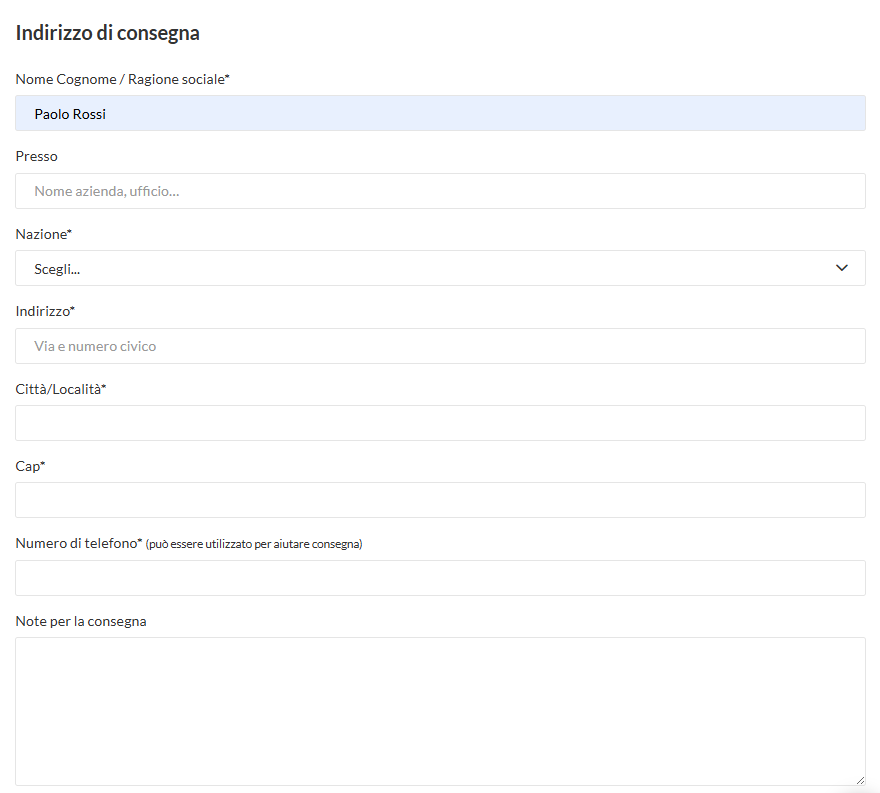This screenshot has width=880, height=793.
Task: Click the Indirizzo label text
Action: 46,311
